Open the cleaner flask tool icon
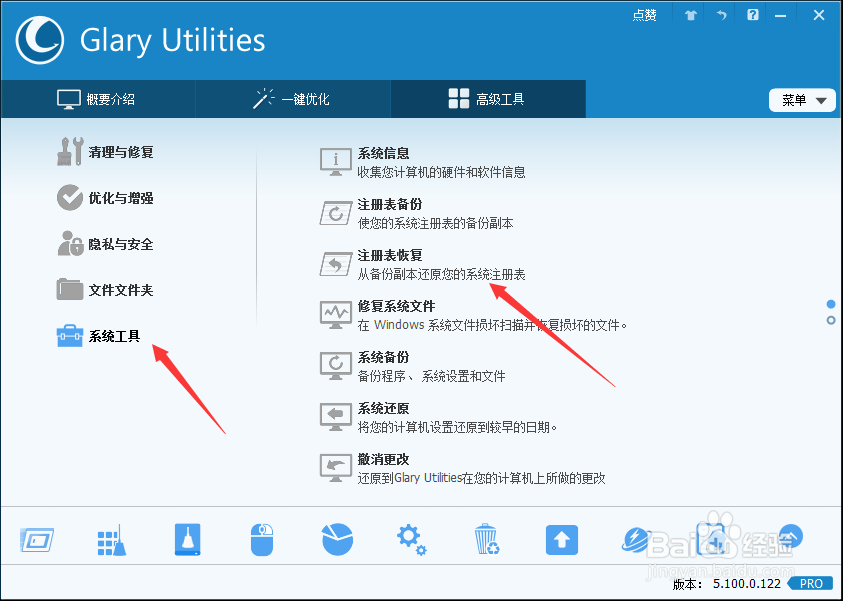 pyautogui.click(x=186, y=540)
